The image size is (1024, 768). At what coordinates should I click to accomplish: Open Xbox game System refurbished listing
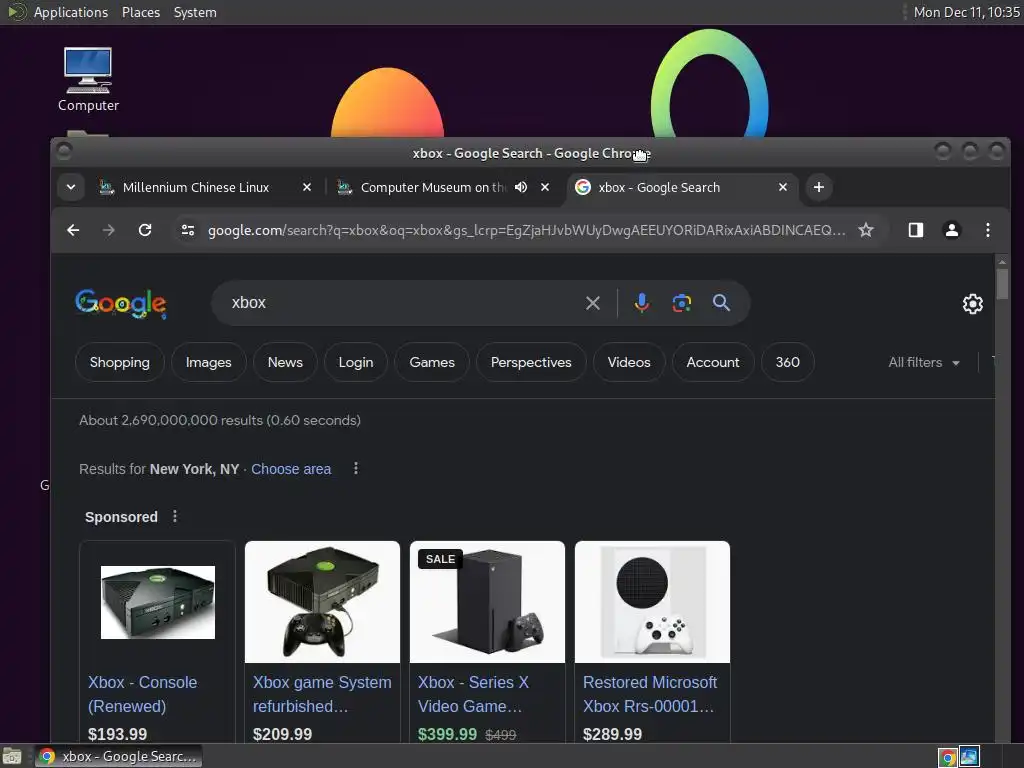(322, 694)
